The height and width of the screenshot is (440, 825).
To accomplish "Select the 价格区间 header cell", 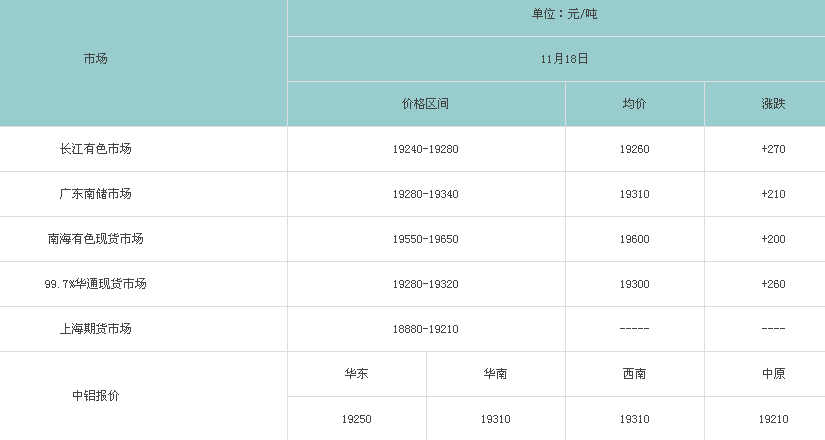I will point(425,104).
